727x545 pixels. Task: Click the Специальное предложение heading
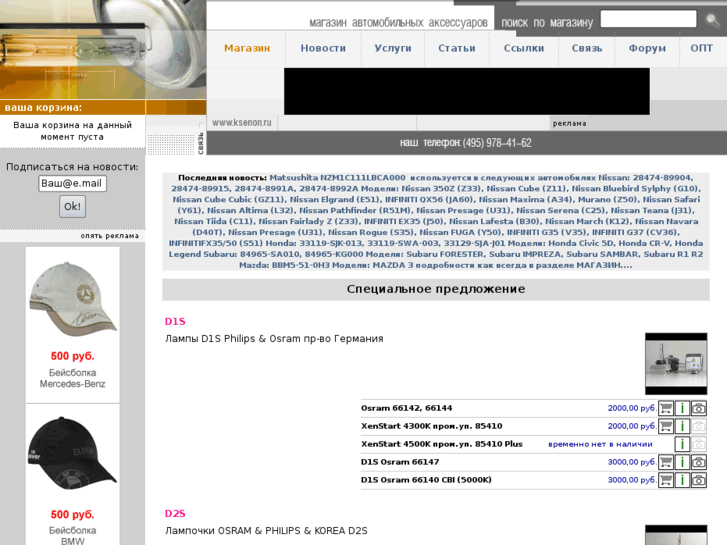[436, 289]
